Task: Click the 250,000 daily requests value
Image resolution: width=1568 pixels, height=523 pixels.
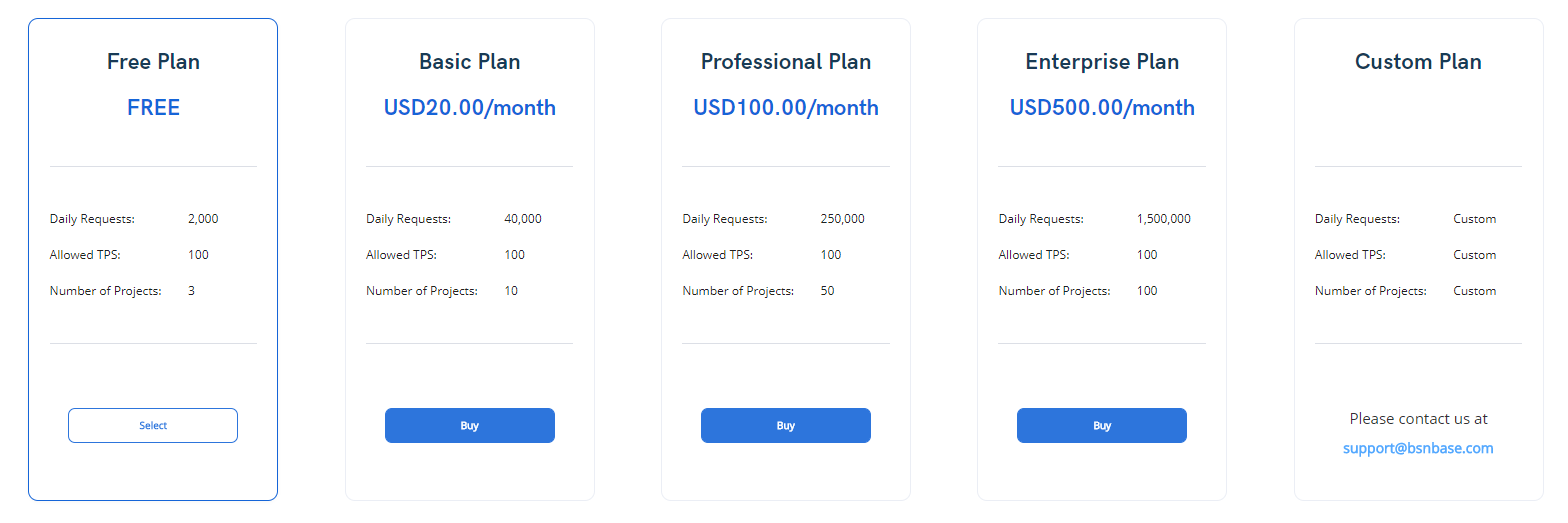Action: [842, 219]
